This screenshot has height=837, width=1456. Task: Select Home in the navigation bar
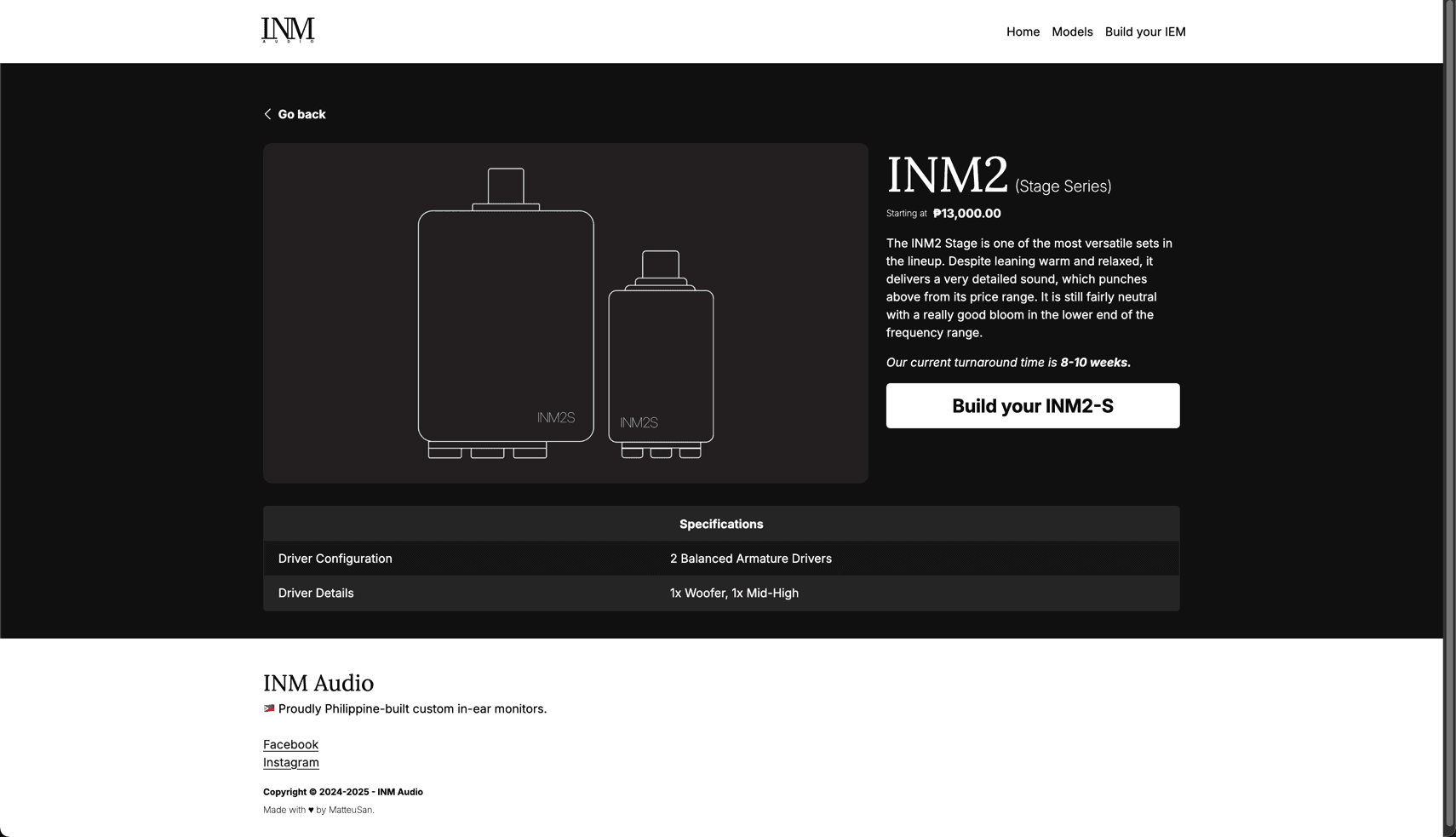point(1023,32)
